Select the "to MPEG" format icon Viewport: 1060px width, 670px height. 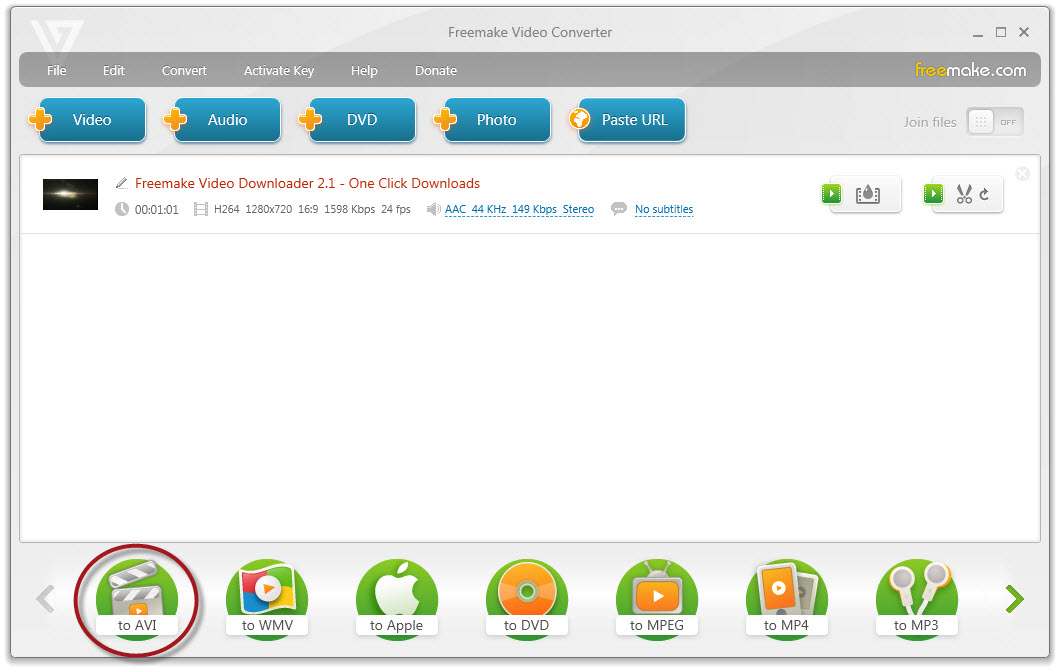657,597
